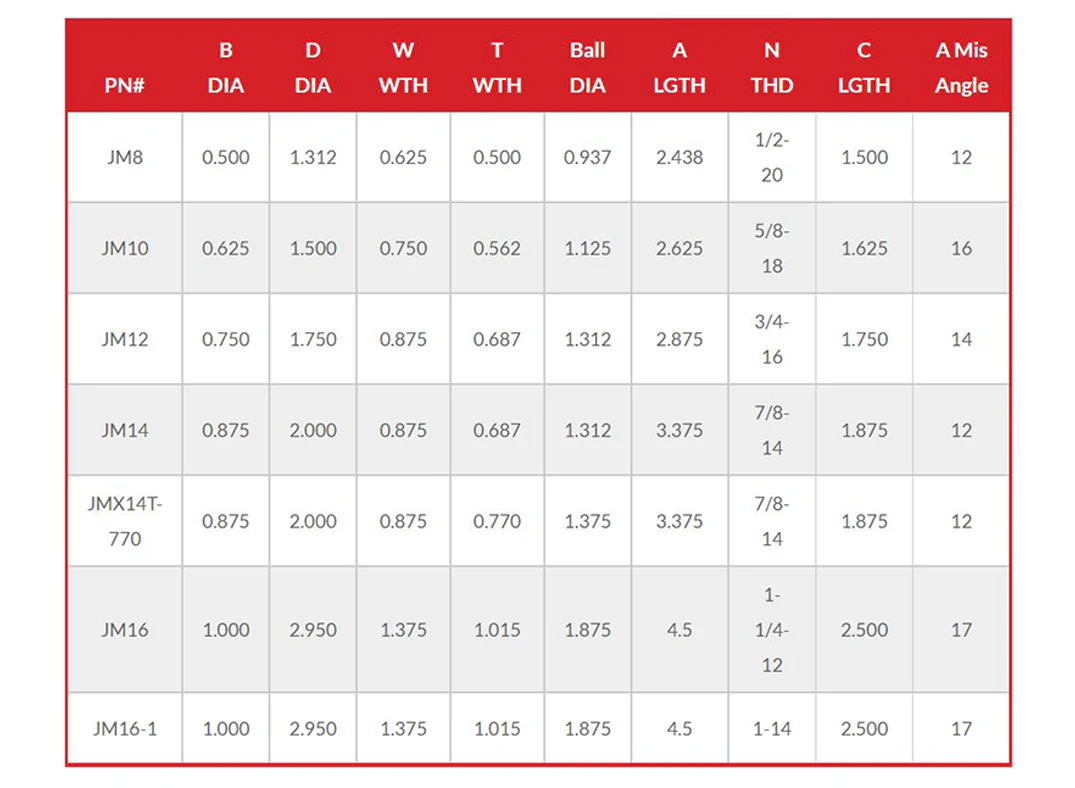This screenshot has width=1075, height=788.
Task: Click the C LGTH column header
Action: (x=864, y=67)
